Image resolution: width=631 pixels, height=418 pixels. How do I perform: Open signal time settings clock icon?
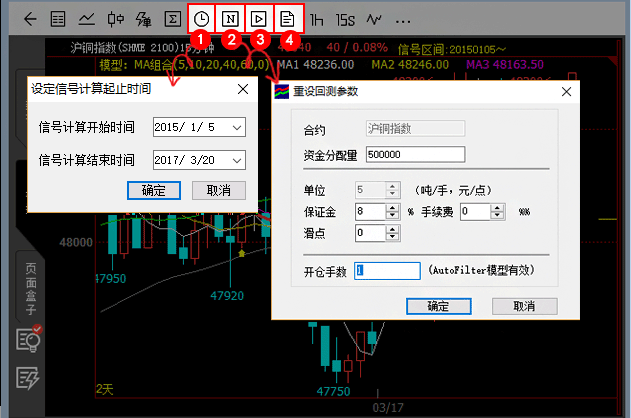point(202,18)
